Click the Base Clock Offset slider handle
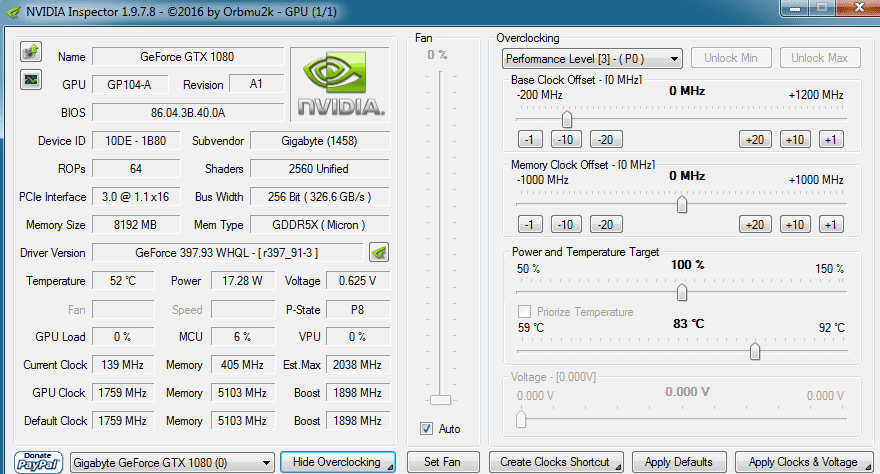This screenshot has width=880, height=474. pos(567,119)
